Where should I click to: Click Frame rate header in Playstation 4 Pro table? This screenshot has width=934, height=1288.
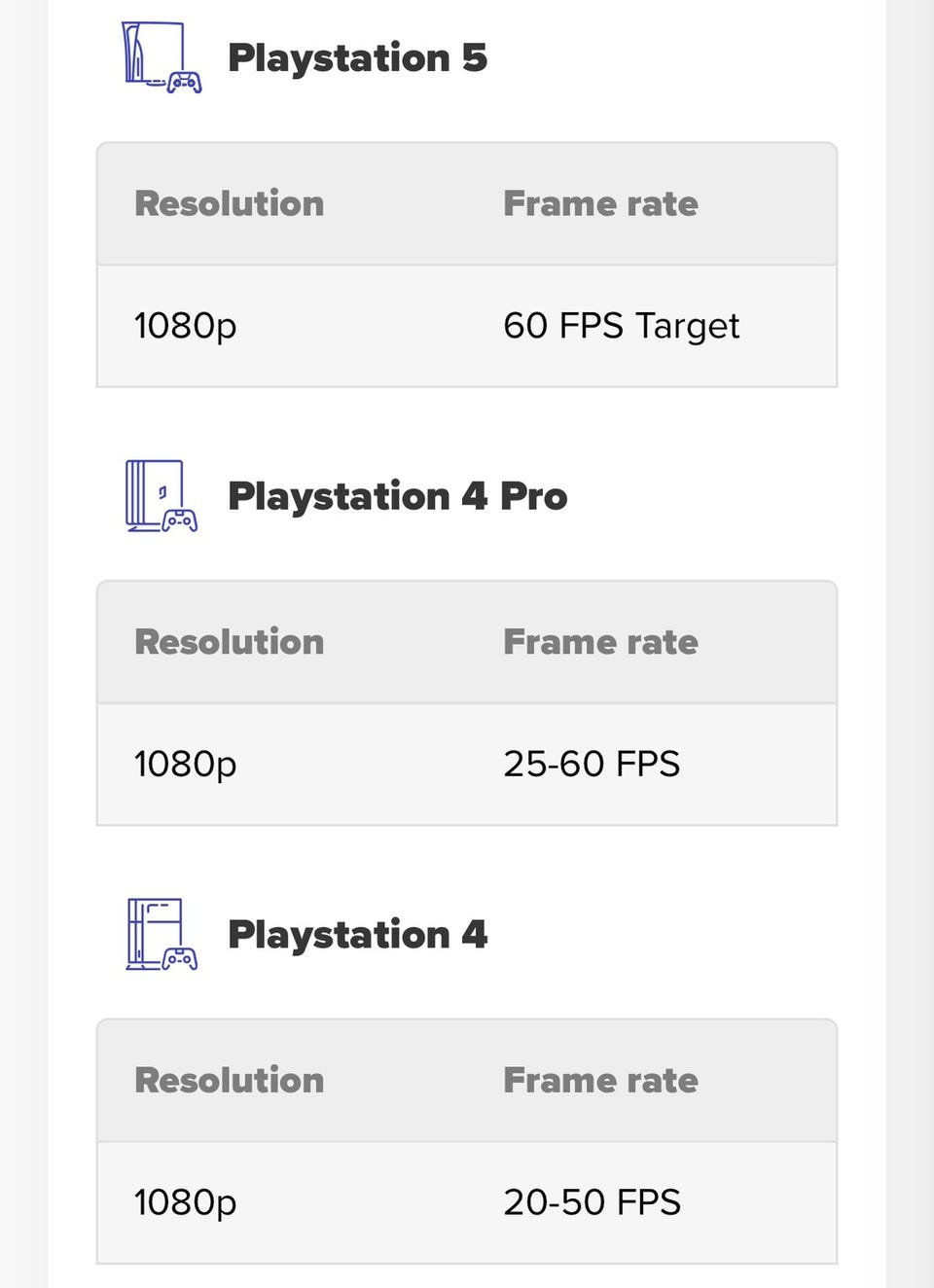[600, 642]
